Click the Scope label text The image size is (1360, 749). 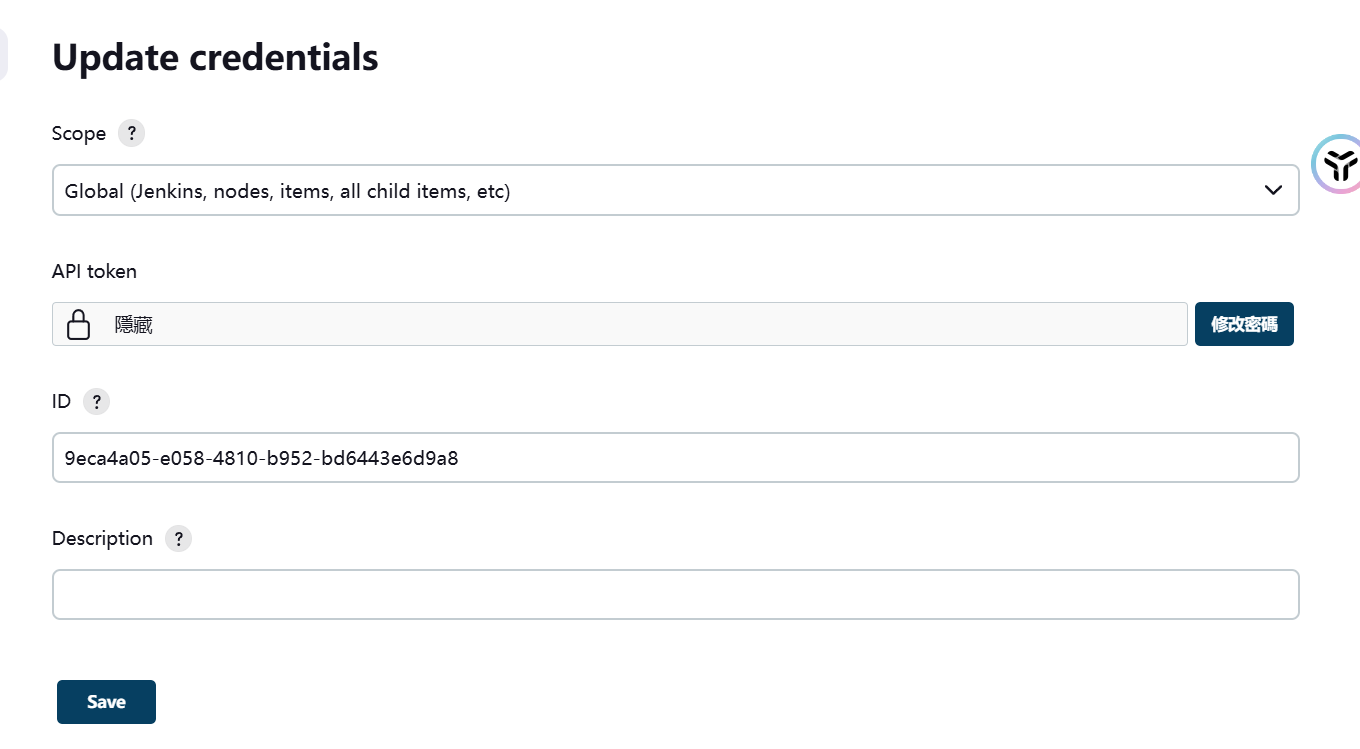79,134
